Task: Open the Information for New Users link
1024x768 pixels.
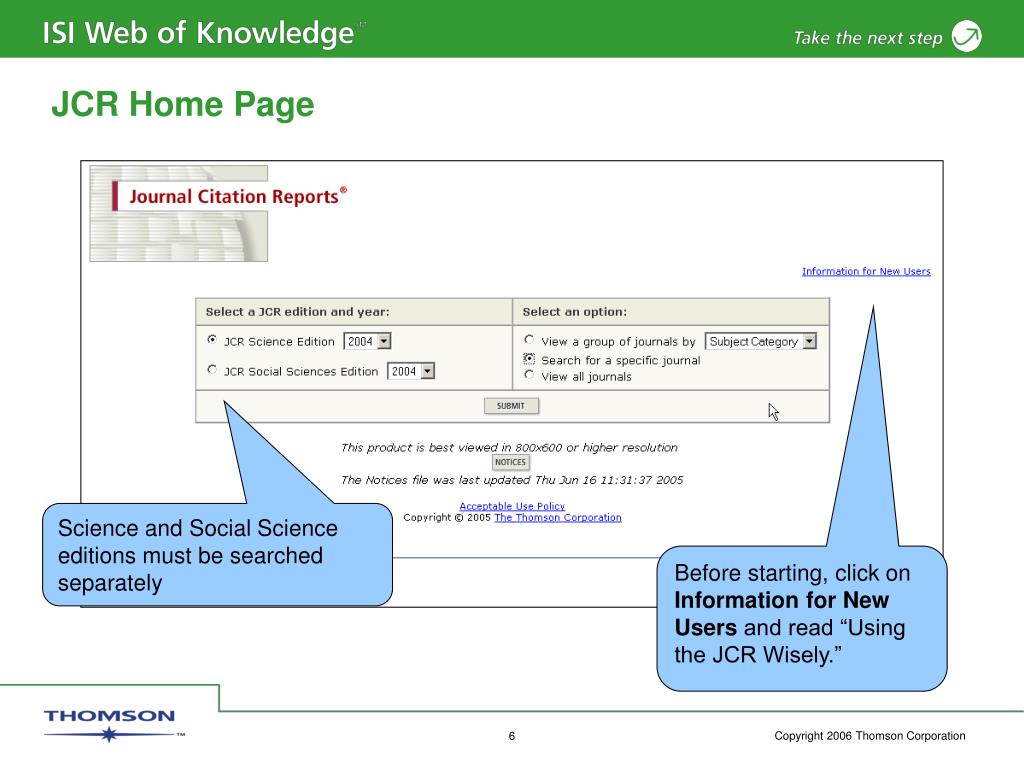Action: click(866, 271)
